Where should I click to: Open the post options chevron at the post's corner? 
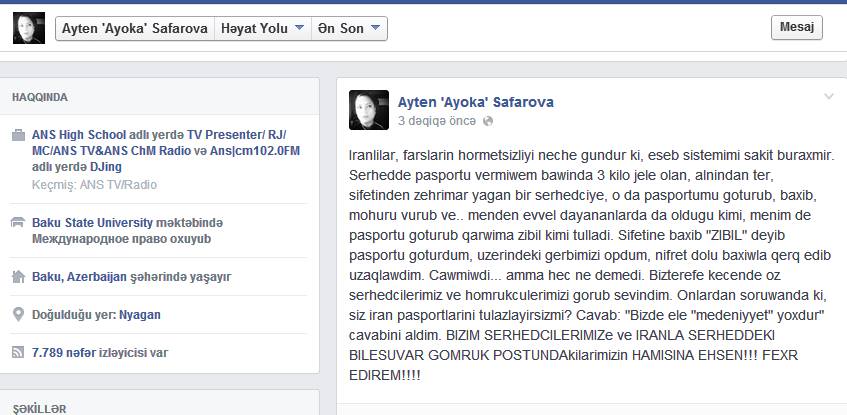click(829, 97)
